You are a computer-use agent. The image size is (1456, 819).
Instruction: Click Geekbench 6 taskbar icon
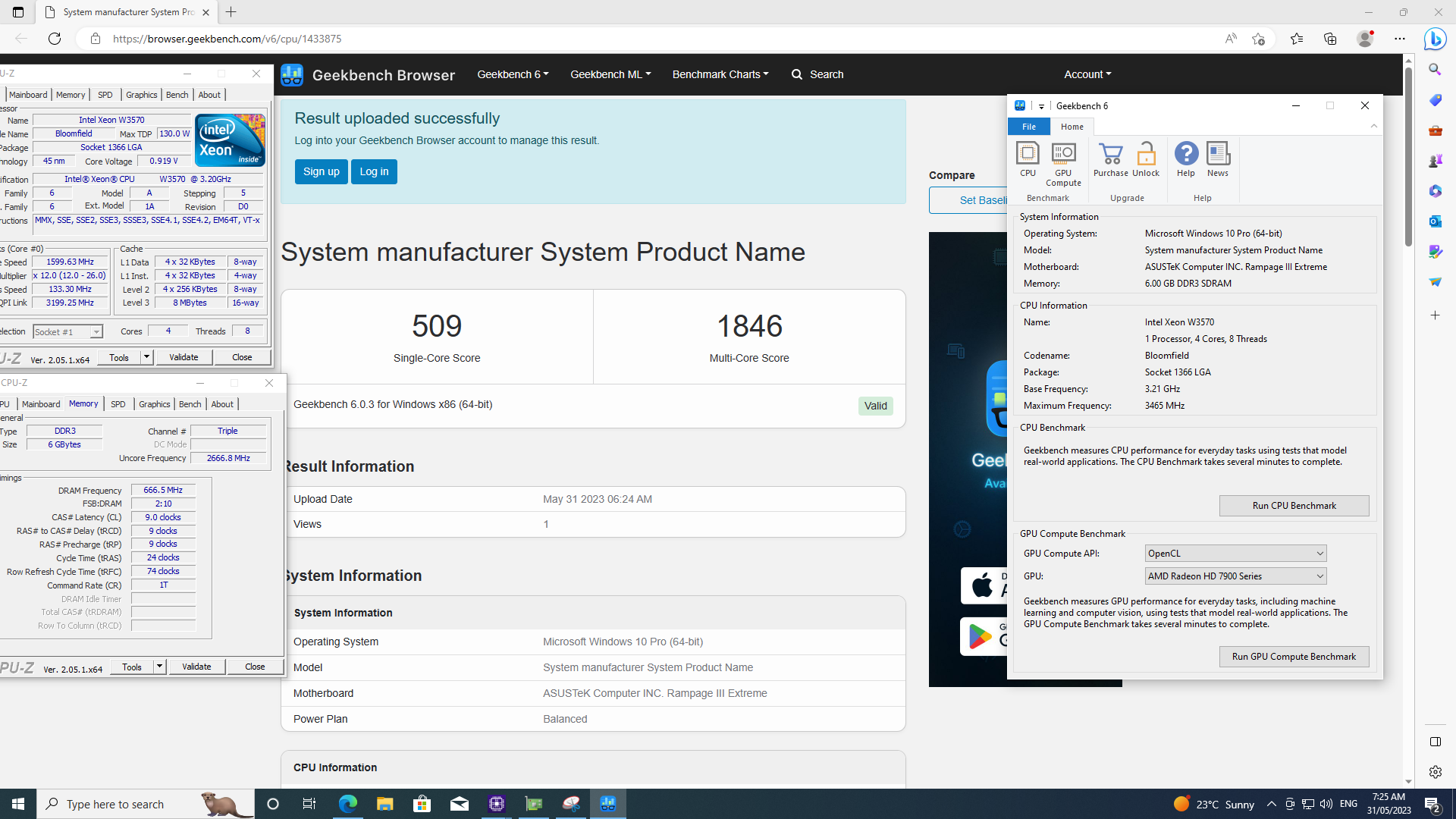[608, 804]
